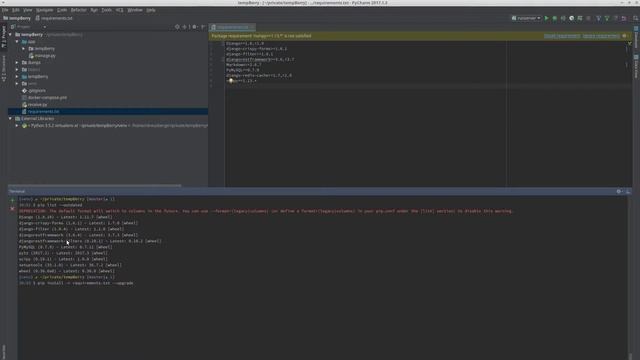Toggle the SciView tool window on right edge
Screen dimensions: 640x360
(636, 67)
